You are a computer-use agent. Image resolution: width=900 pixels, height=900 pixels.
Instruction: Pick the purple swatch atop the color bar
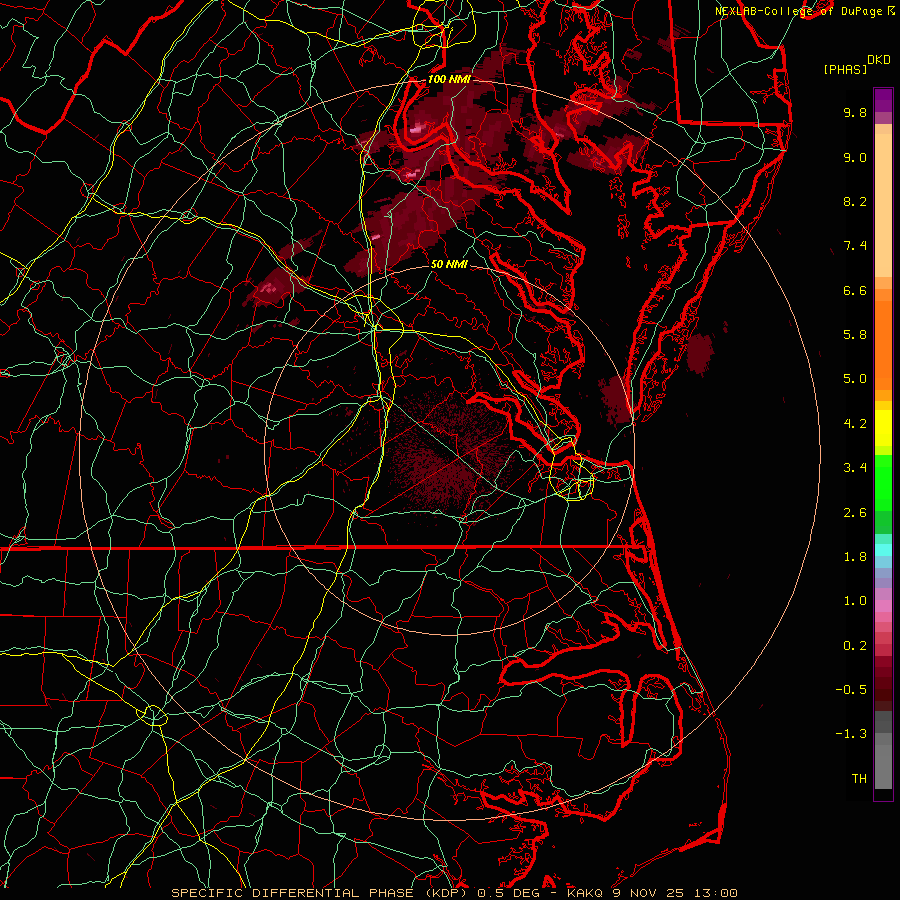tap(883, 100)
